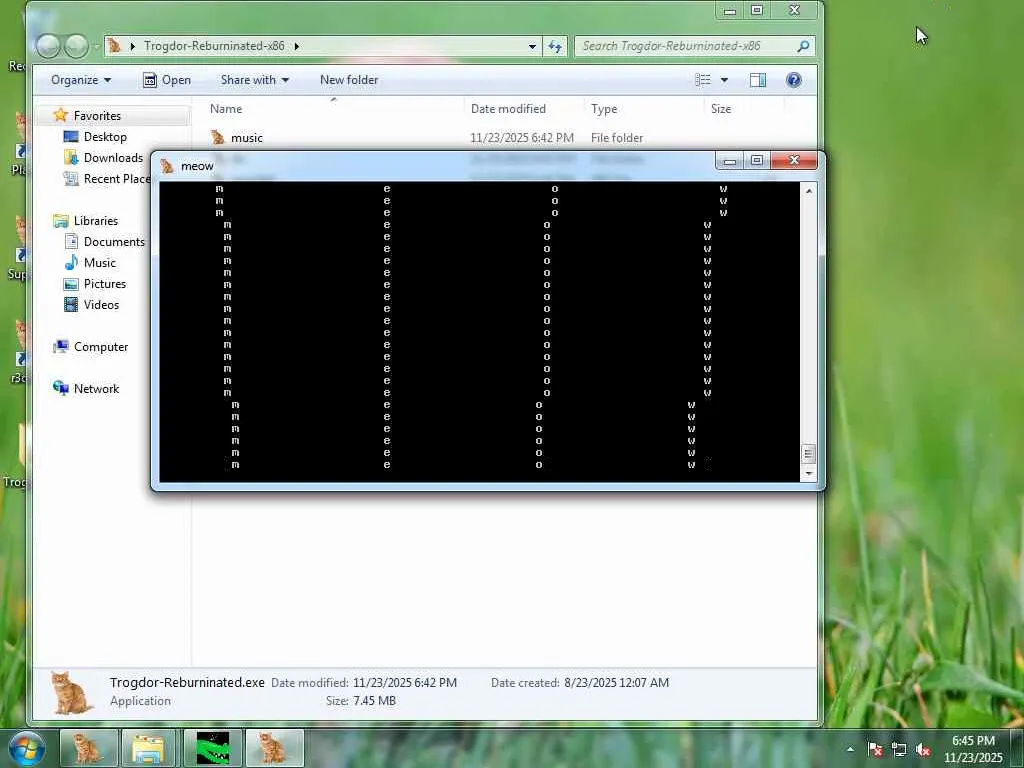The width and height of the screenshot is (1024, 768).
Task: Click the Forward navigation button in Explorer
Action: coord(77,46)
